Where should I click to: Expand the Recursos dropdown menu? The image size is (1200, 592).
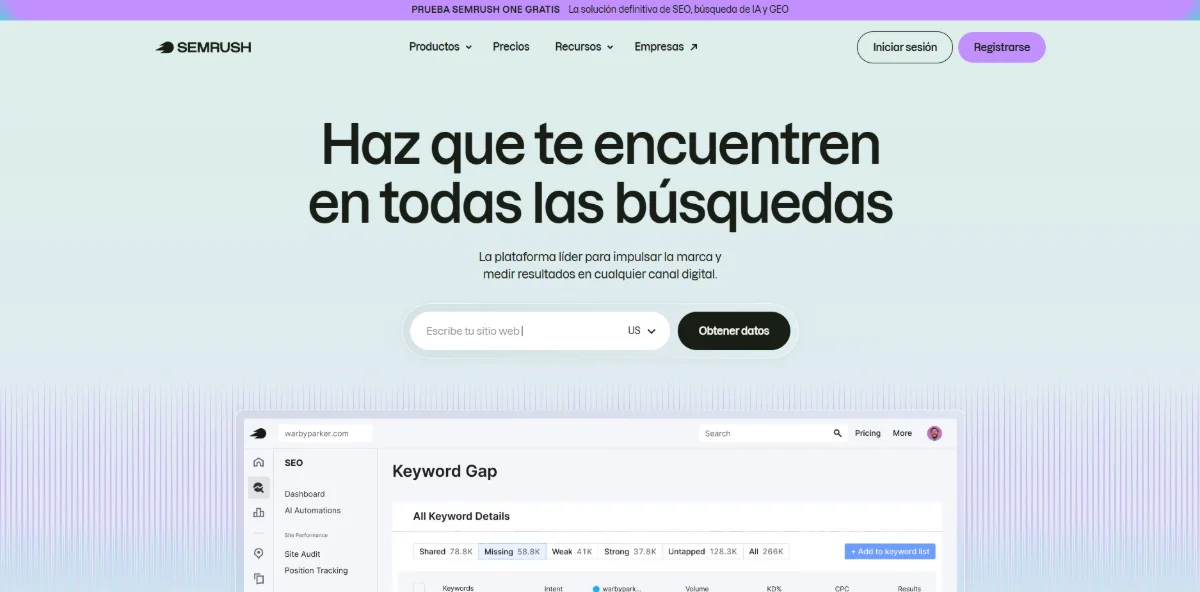[x=584, y=47]
